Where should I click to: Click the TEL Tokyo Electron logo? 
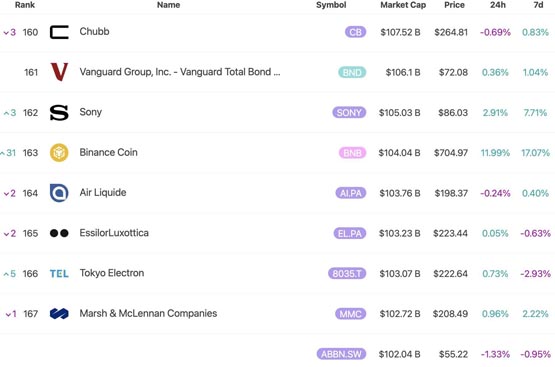pos(59,274)
